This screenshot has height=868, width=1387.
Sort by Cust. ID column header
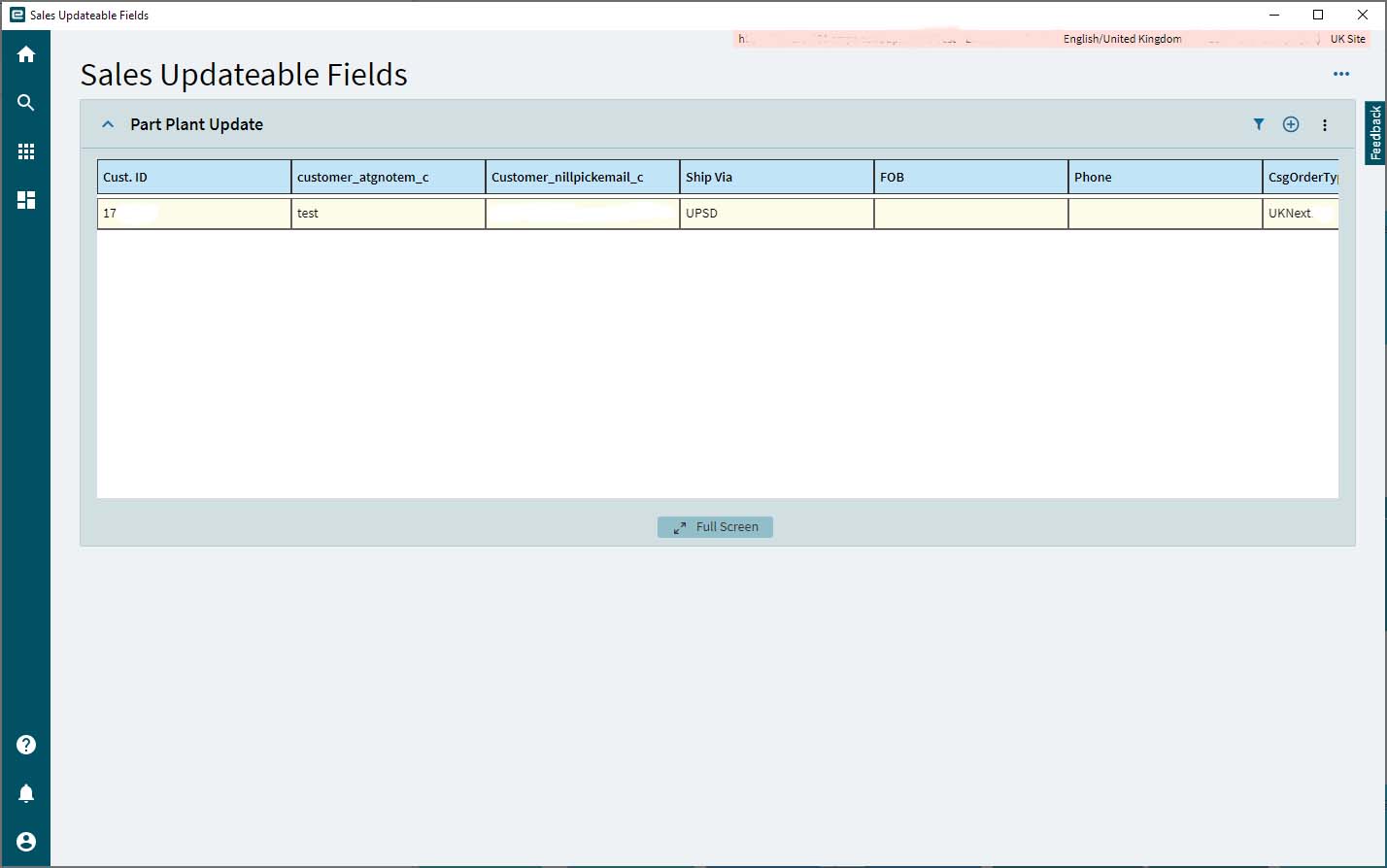pyautogui.click(x=194, y=177)
